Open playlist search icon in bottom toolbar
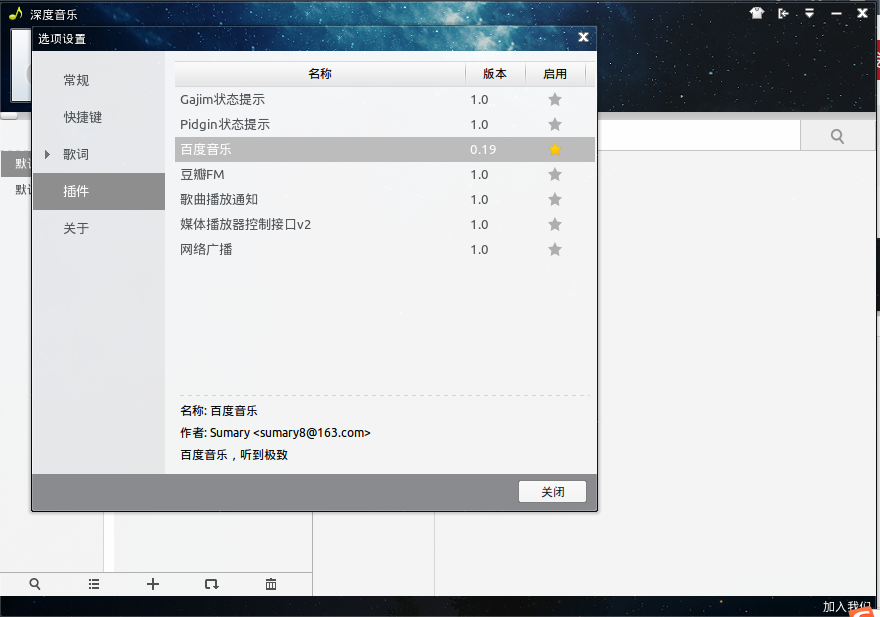Viewport: 880px width, 617px height. click(35, 584)
